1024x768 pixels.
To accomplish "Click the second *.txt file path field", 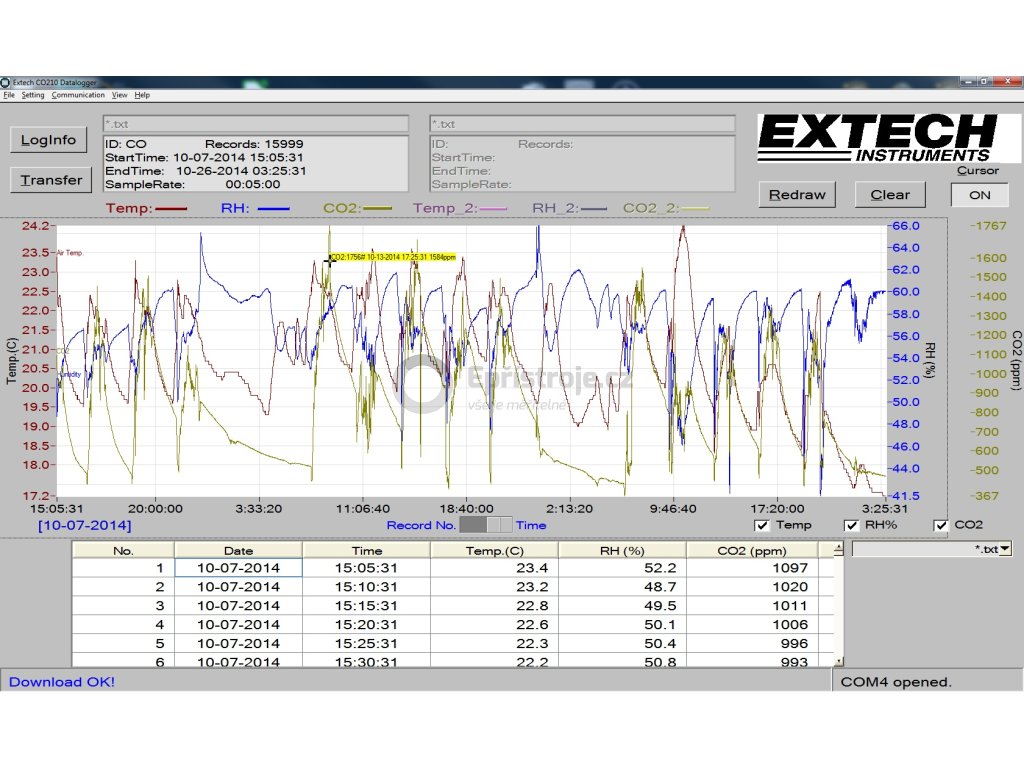I will (583, 124).
